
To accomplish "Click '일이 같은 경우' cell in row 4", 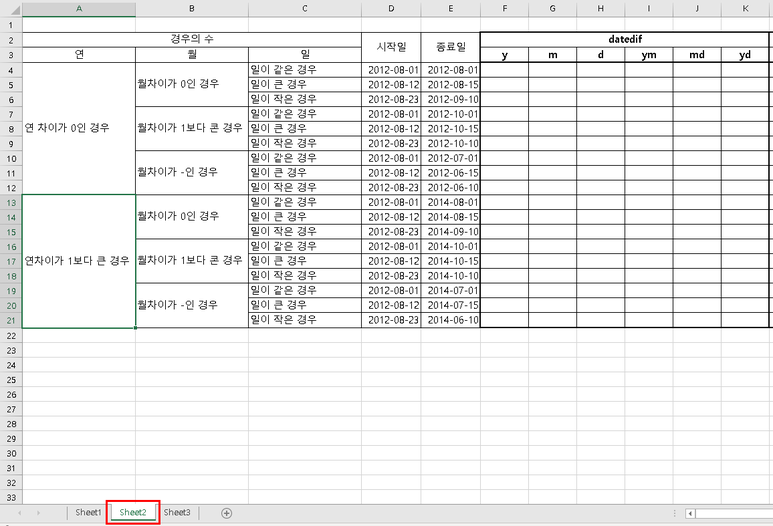I will point(305,70).
